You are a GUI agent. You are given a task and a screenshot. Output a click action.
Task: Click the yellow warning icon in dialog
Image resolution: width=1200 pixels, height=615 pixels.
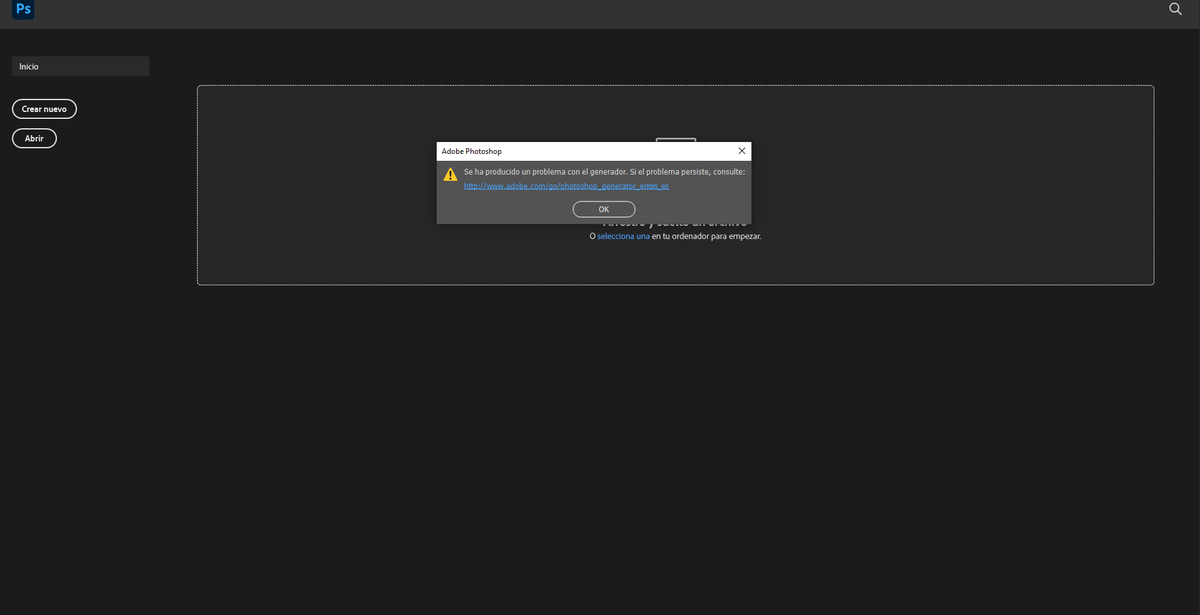point(451,174)
